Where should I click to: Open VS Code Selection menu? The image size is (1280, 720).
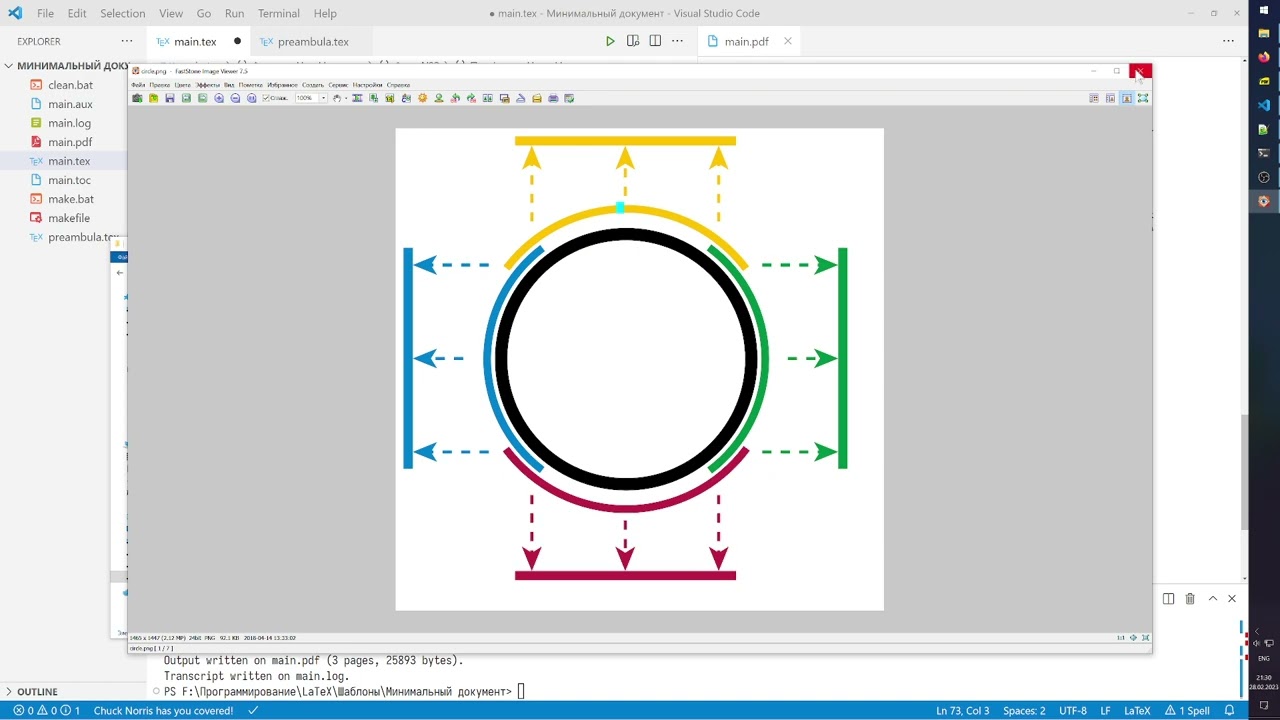pyautogui.click(x=123, y=13)
